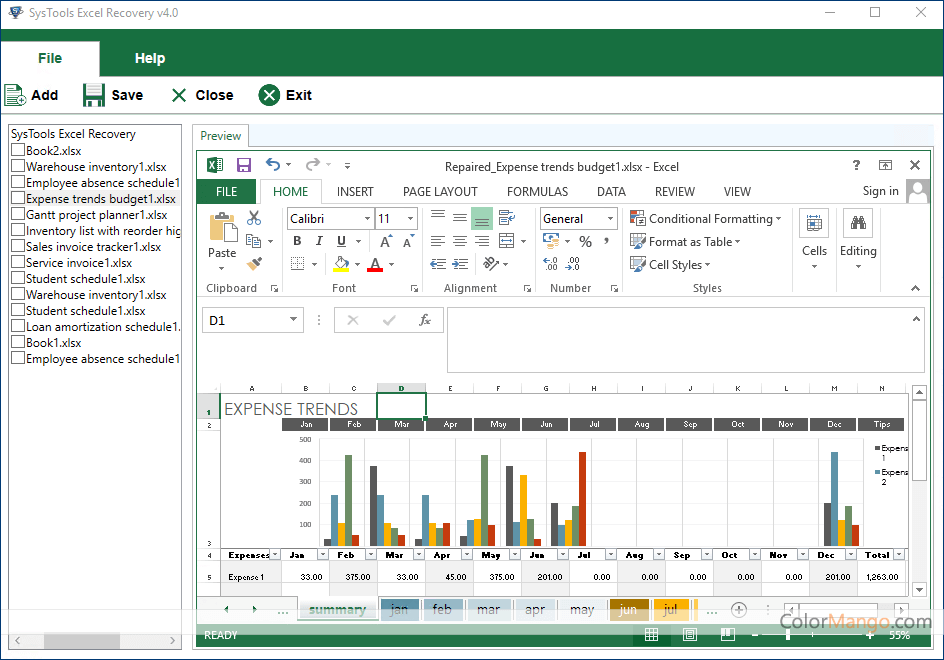Click the Name Box showing D1
944x660 pixels.
(x=244, y=320)
